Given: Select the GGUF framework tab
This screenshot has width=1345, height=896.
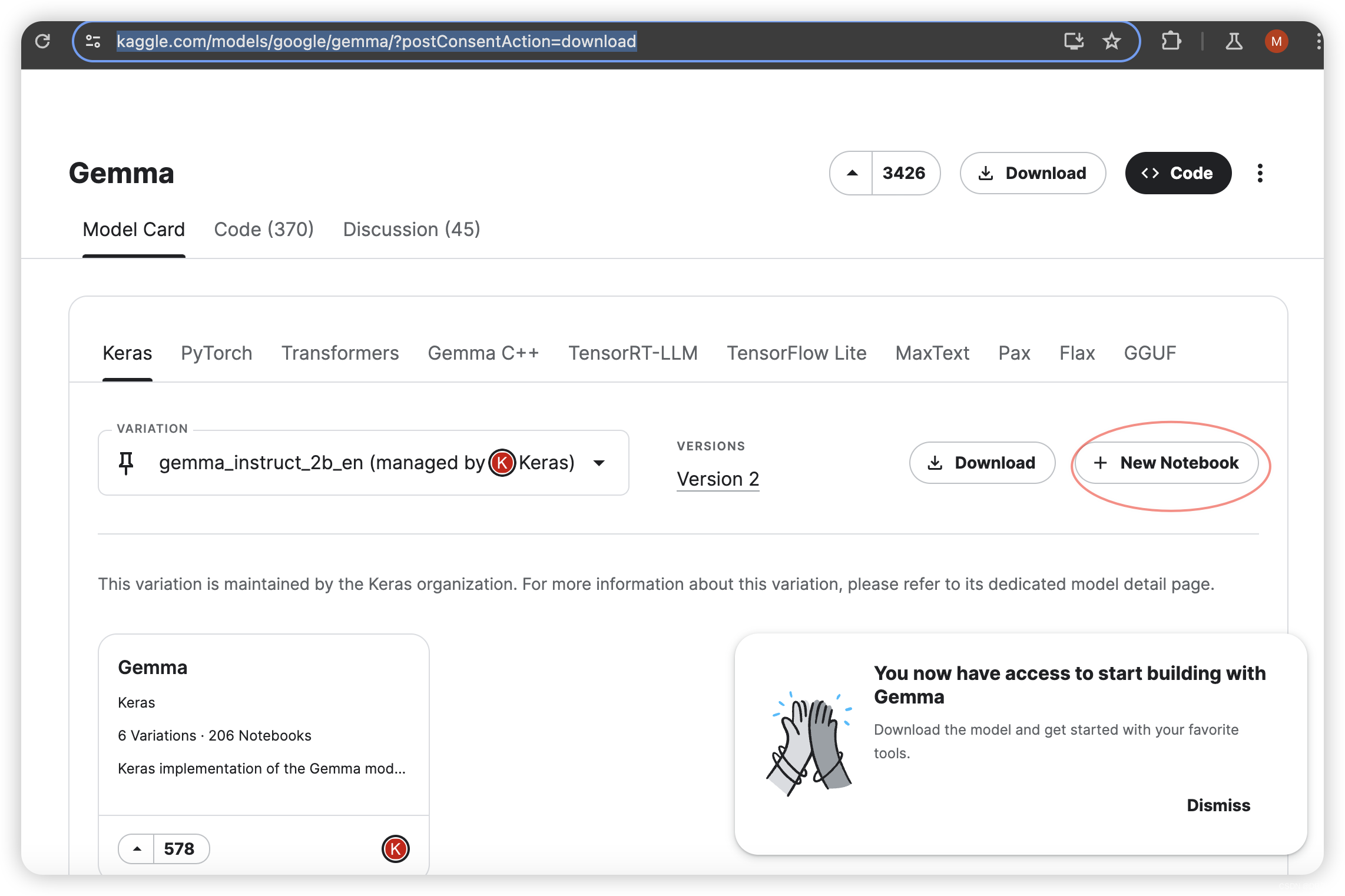Looking at the screenshot, I should (1149, 353).
